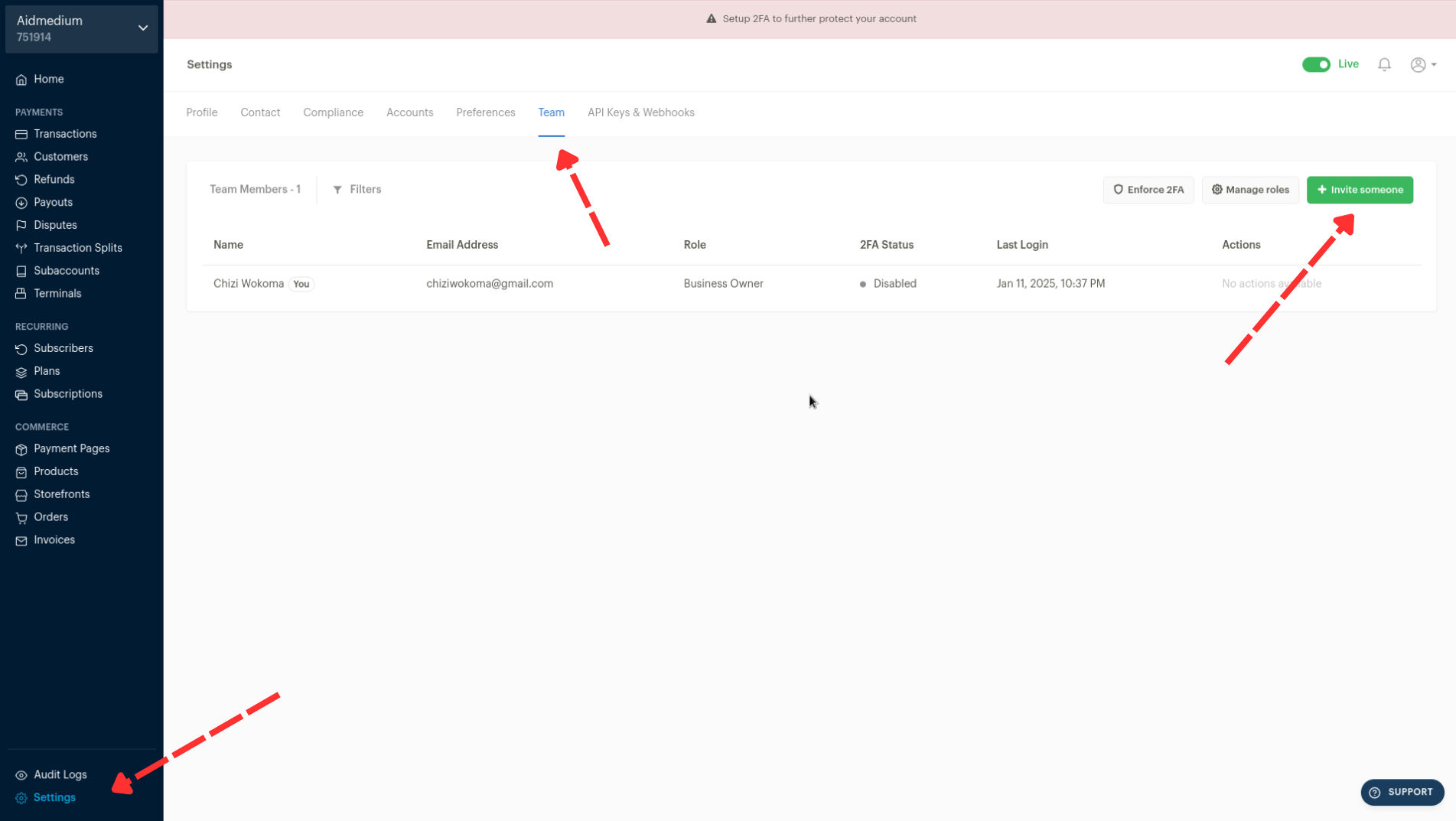Click the Subscriptions icon
Viewport: 1456px width, 821px height.
21,395
